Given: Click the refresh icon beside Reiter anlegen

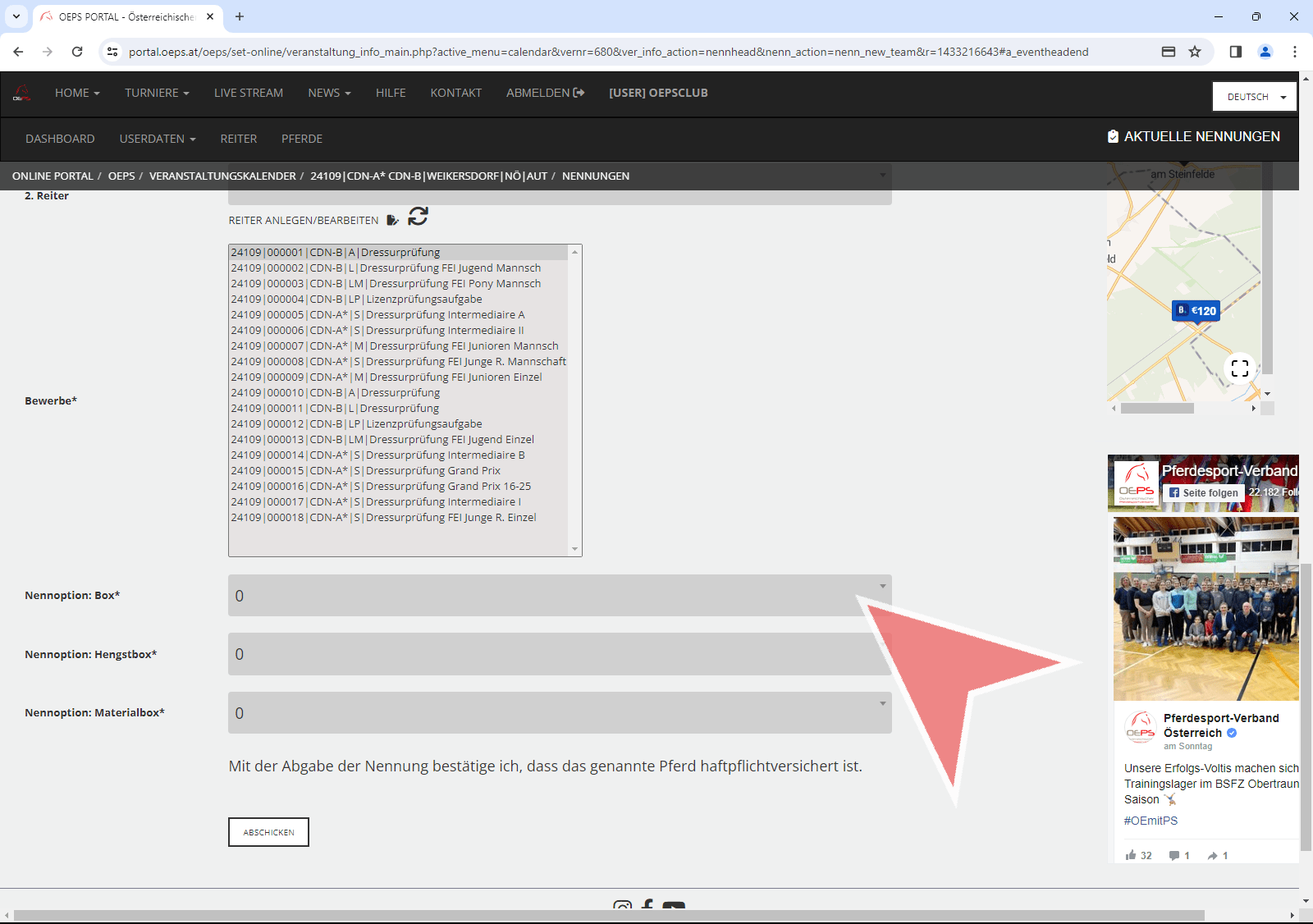Looking at the screenshot, I should [x=418, y=217].
